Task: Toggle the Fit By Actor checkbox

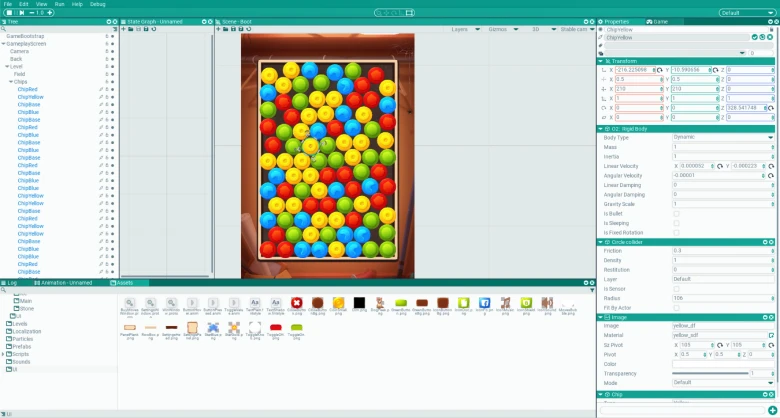Action: 676,308
